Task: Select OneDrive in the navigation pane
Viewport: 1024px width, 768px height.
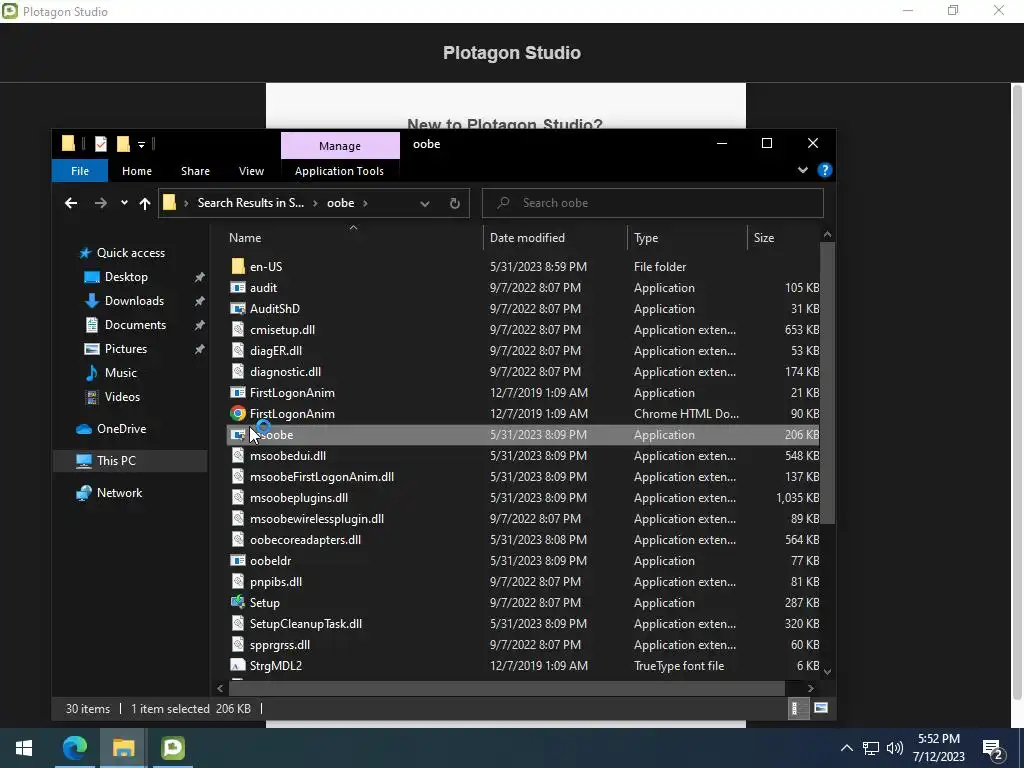Action: 121,429
